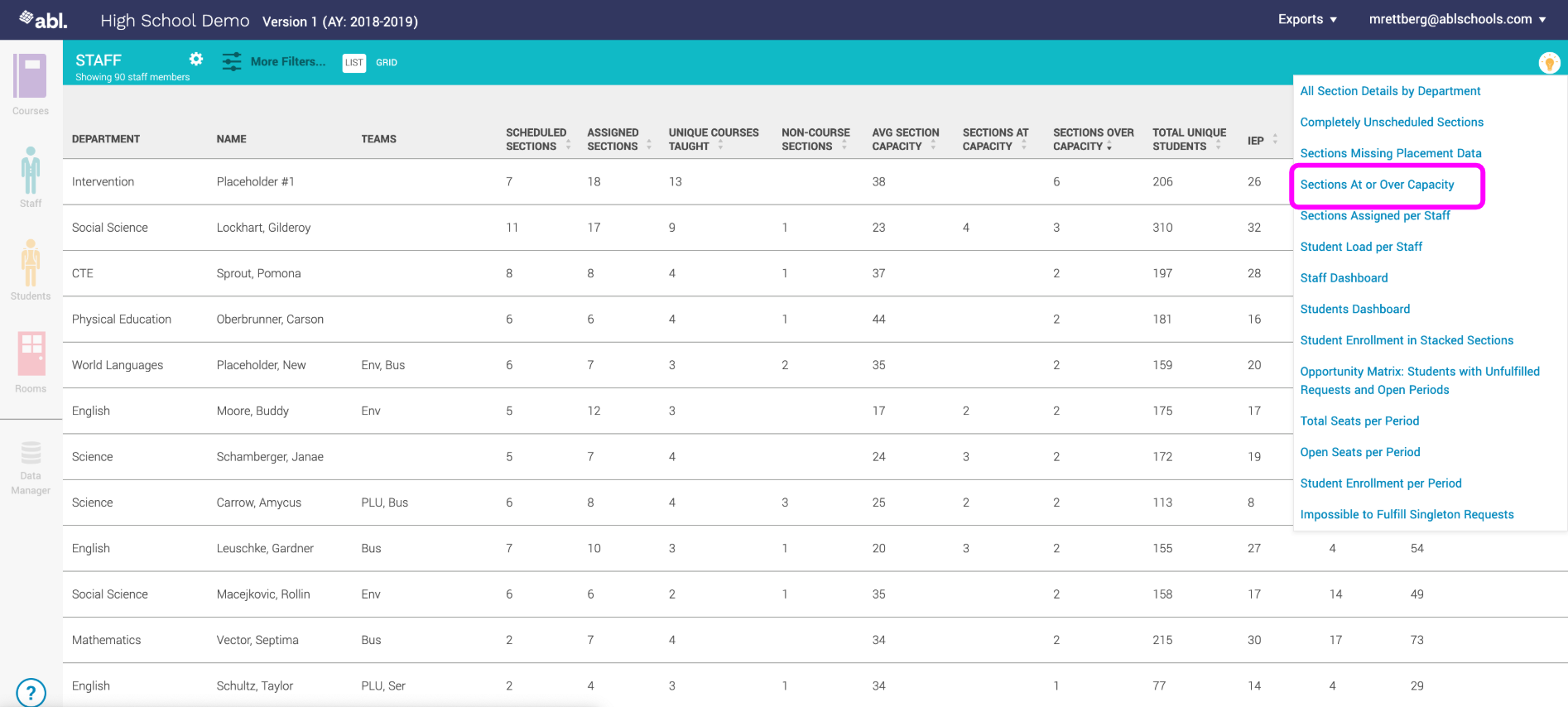The height and width of the screenshot is (707, 1568).
Task: Select Sections At or Over Capacity
Action: (x=1377, y=185)
